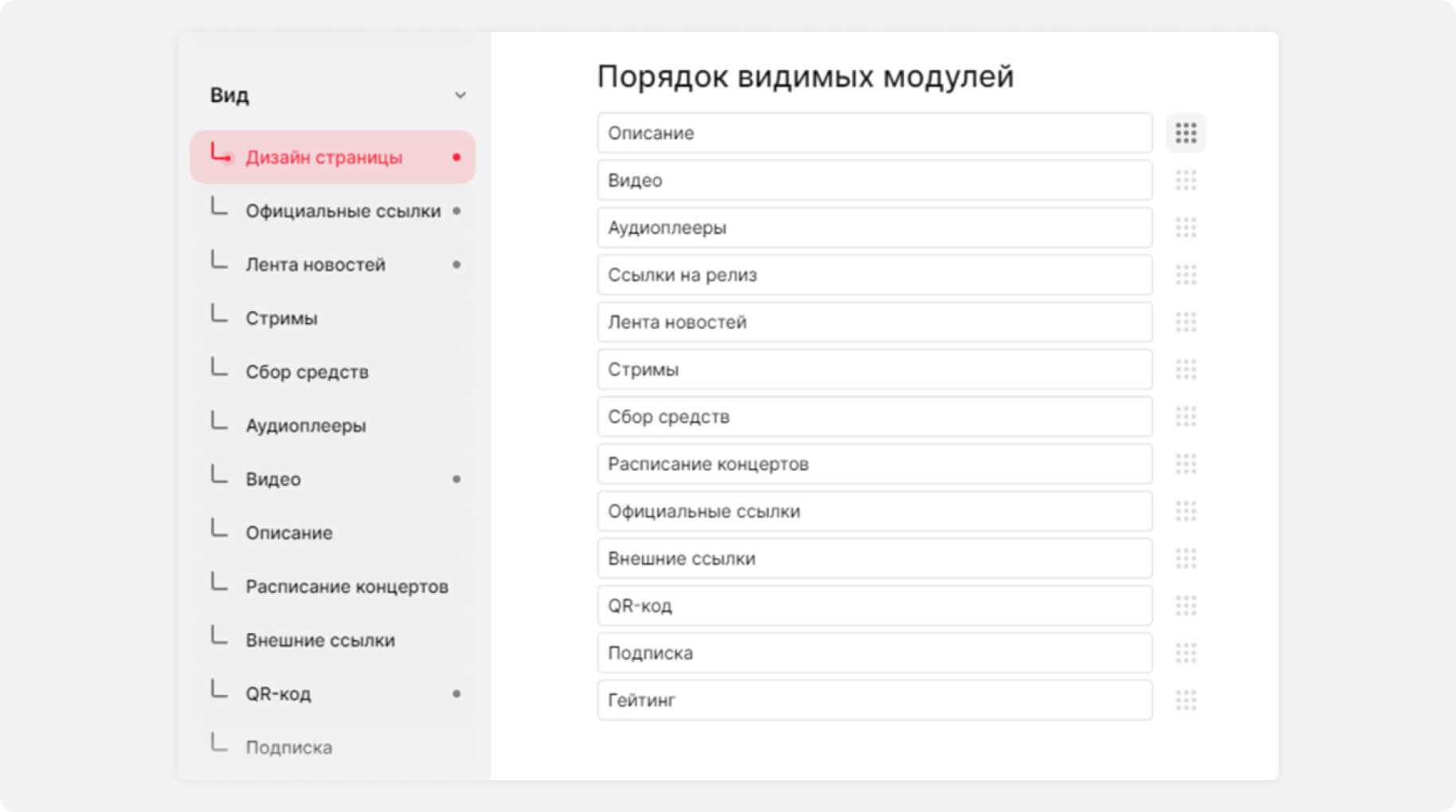Click the drag handle beside QR-код module
The width and height of the screenshot is (1456, 812).
(x=1185, y=606)
